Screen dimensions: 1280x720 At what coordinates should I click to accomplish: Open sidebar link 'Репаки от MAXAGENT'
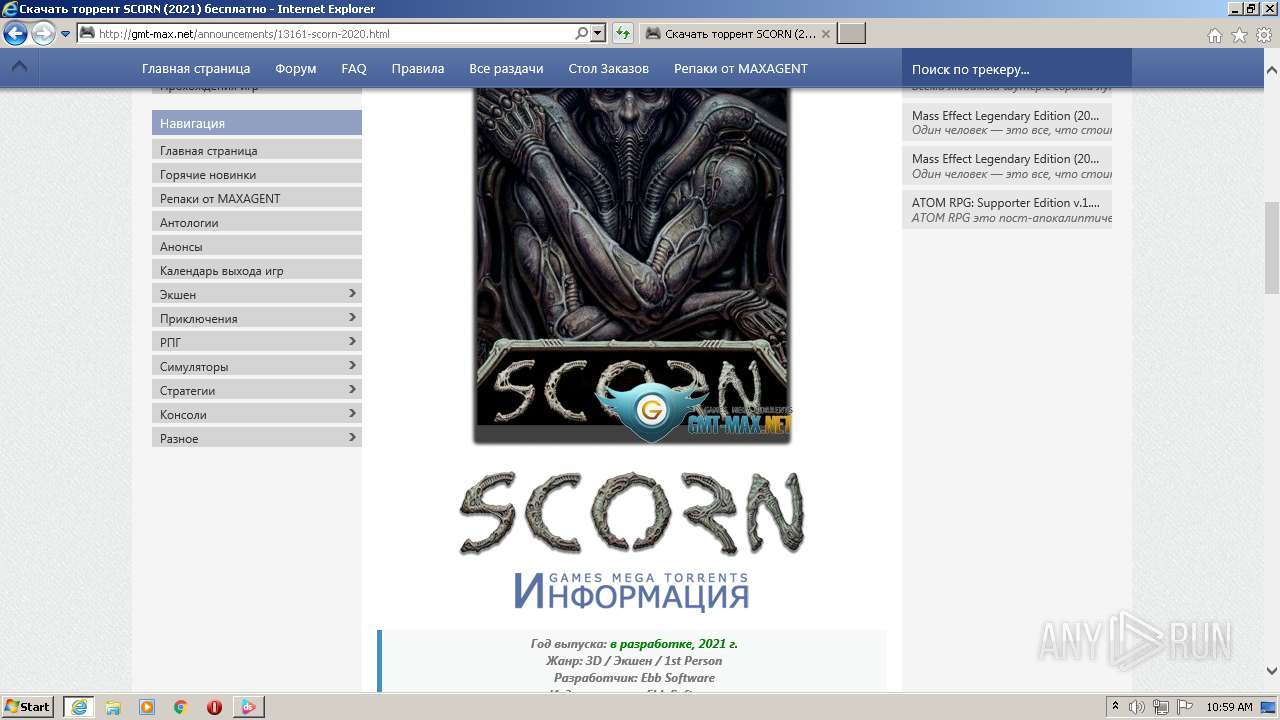click(x=257, y=198)
